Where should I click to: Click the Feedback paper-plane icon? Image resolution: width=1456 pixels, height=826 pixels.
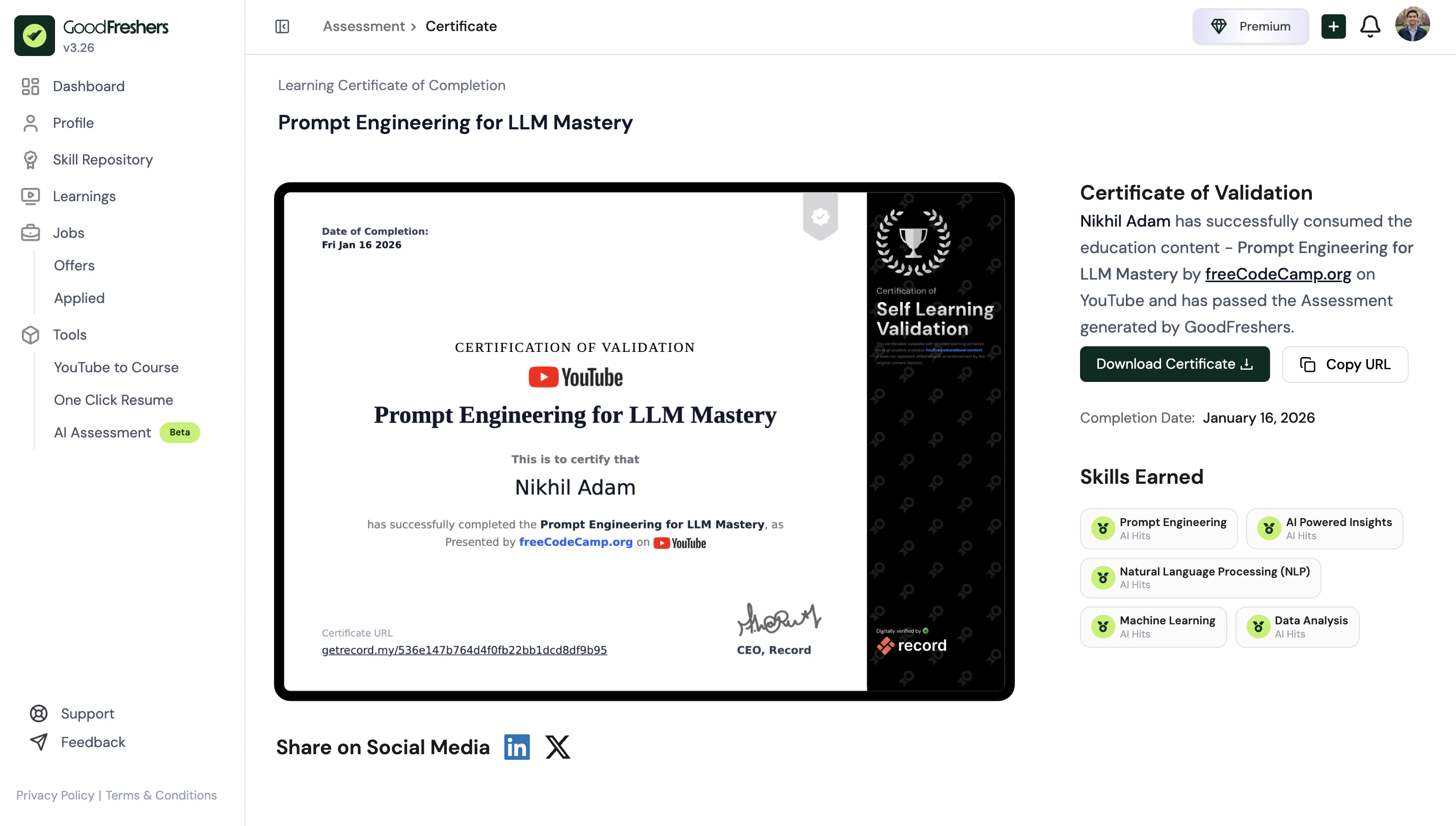39,742
